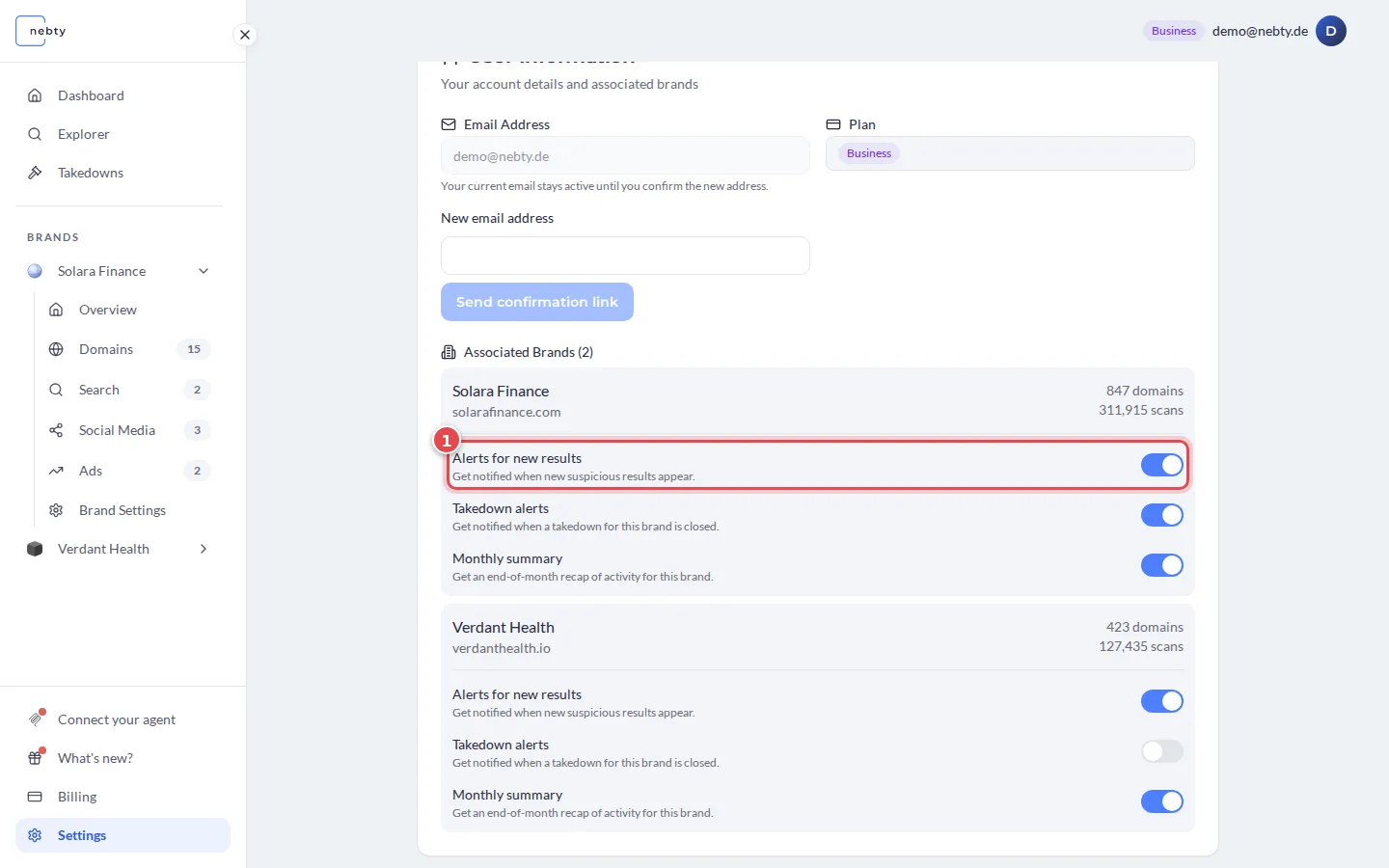The width and height of the screenshot is (1389, 868).
Task: Toggle Verdant Health monthly summary
Action: (x=1162, y=801)
